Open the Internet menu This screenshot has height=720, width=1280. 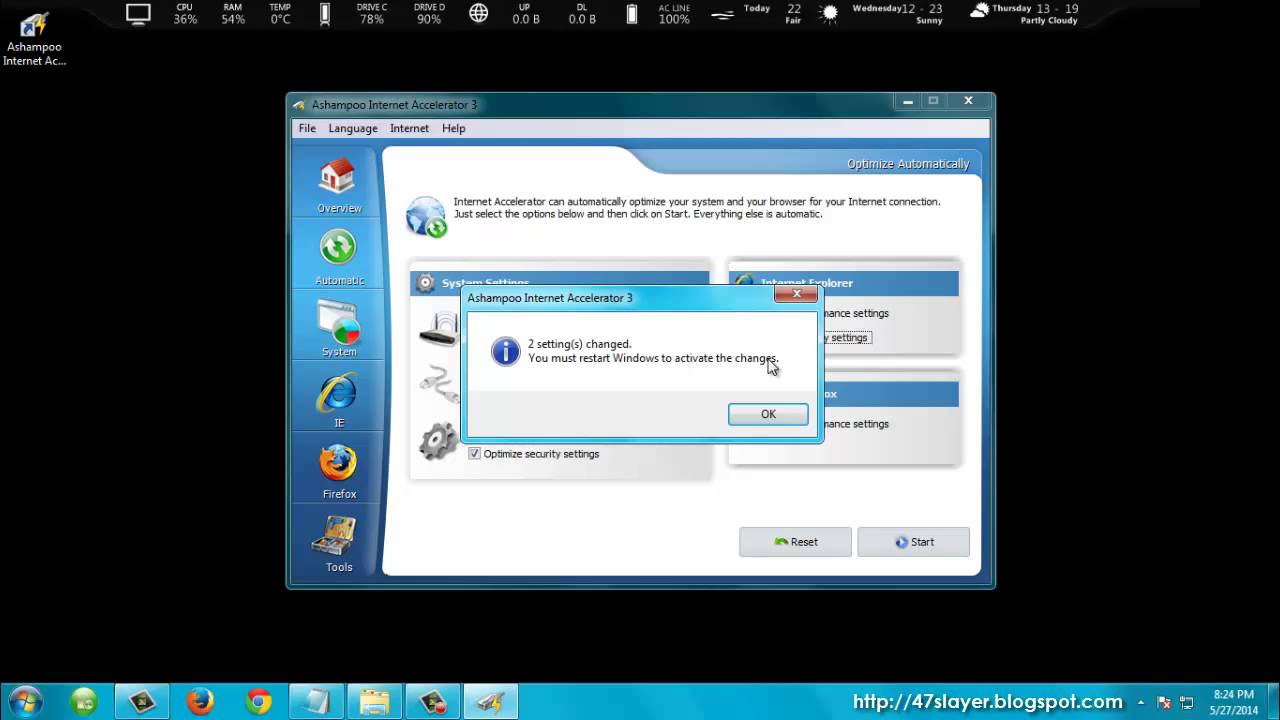click(x=409, y=128)
